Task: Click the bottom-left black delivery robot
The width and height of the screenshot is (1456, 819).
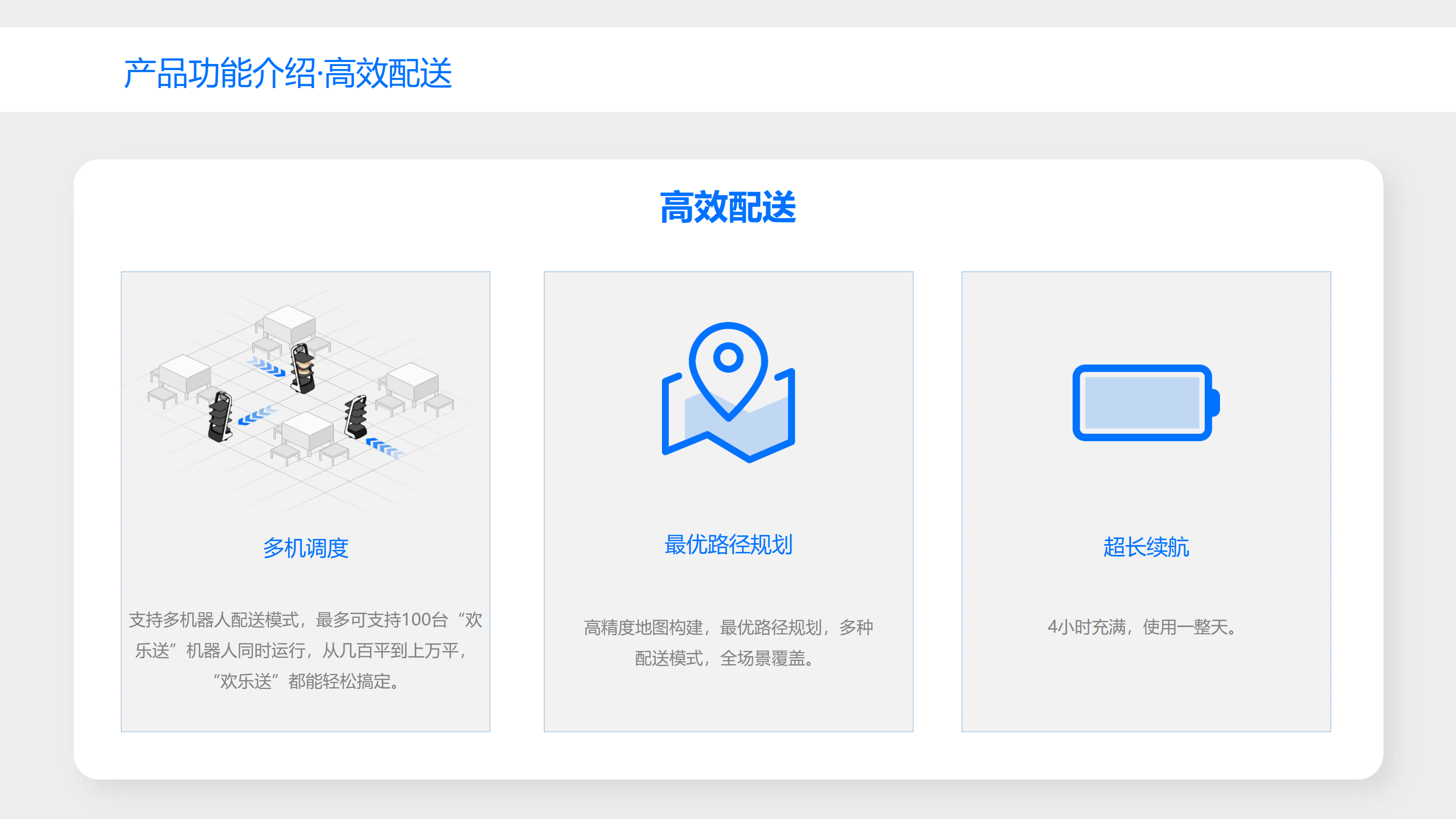Action: tap(220, 417)
